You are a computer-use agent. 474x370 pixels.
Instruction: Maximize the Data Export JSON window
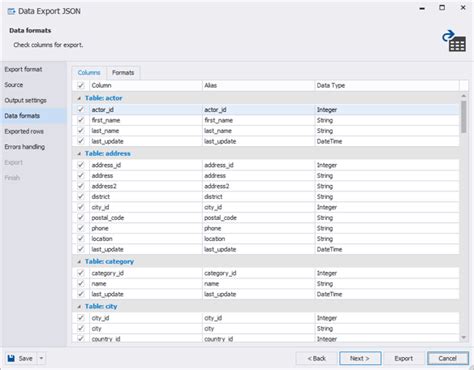click(442, 8)
